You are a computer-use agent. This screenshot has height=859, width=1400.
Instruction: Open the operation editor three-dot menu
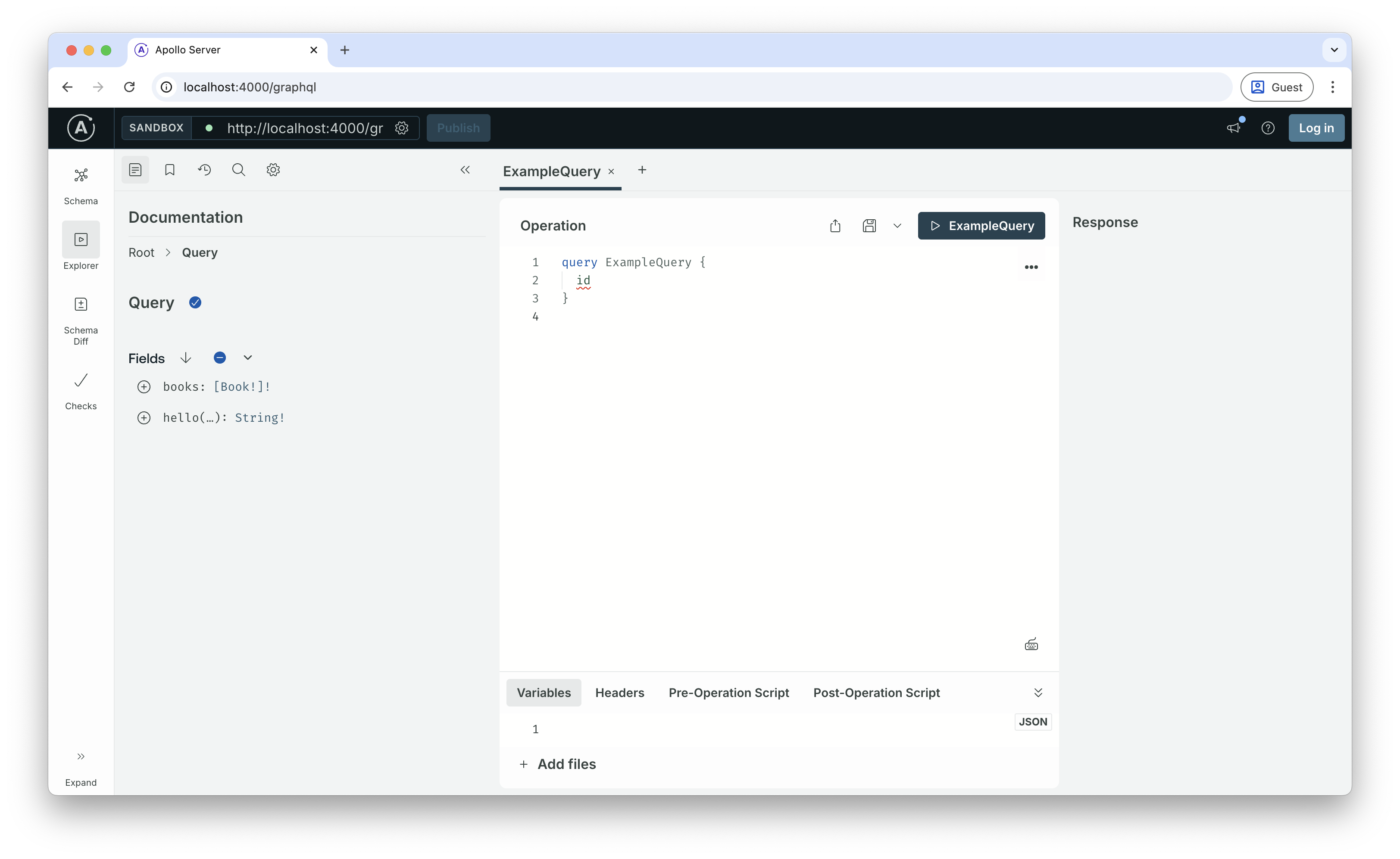(1031, 267)
